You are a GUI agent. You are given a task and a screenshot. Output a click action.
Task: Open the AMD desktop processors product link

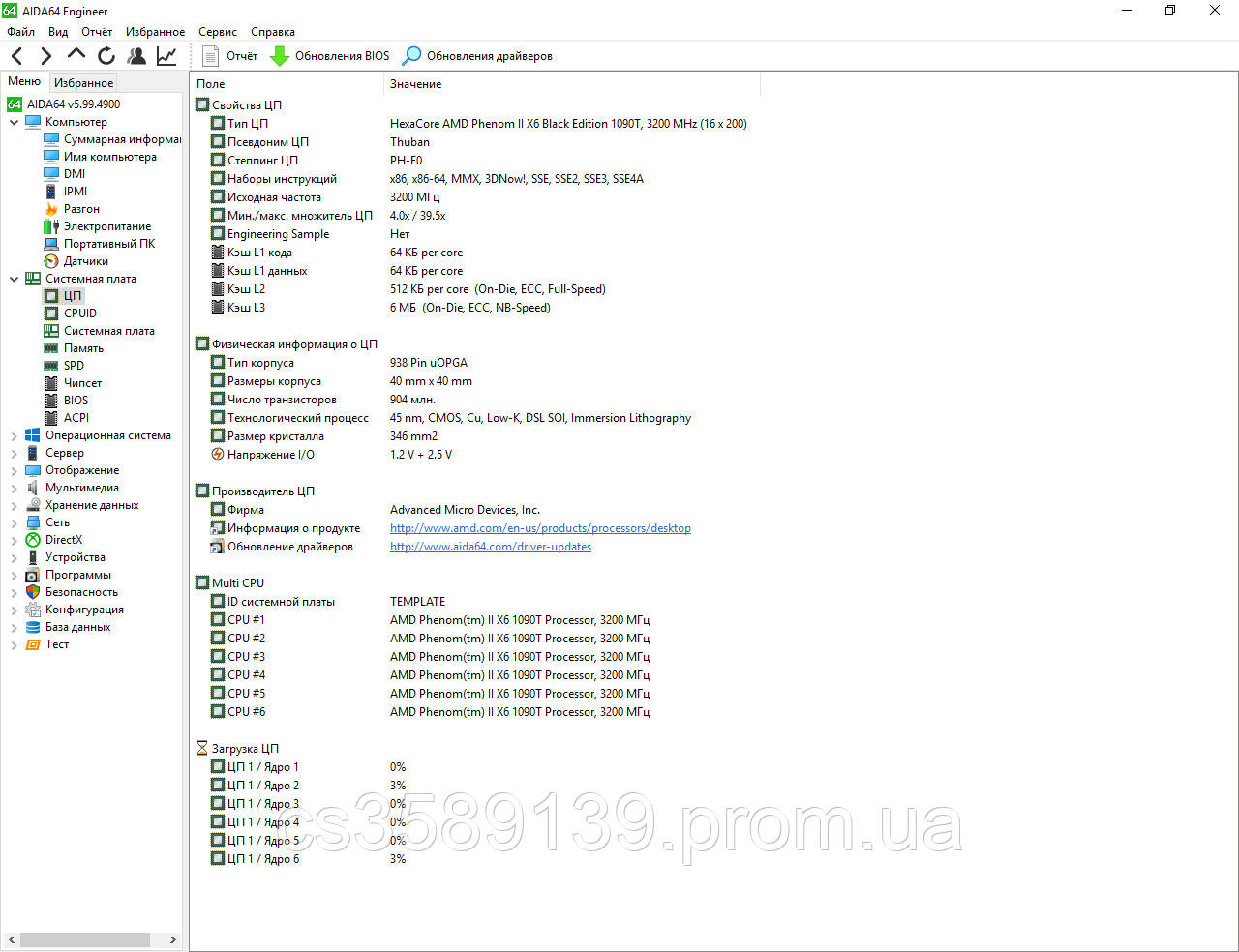tap(540, 528)
